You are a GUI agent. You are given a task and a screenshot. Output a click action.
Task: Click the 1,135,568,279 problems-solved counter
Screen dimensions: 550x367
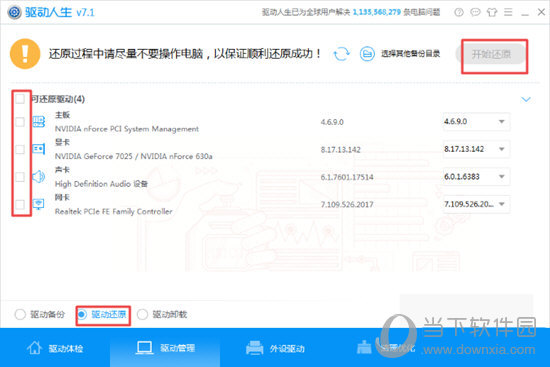[x=376, y=12]
